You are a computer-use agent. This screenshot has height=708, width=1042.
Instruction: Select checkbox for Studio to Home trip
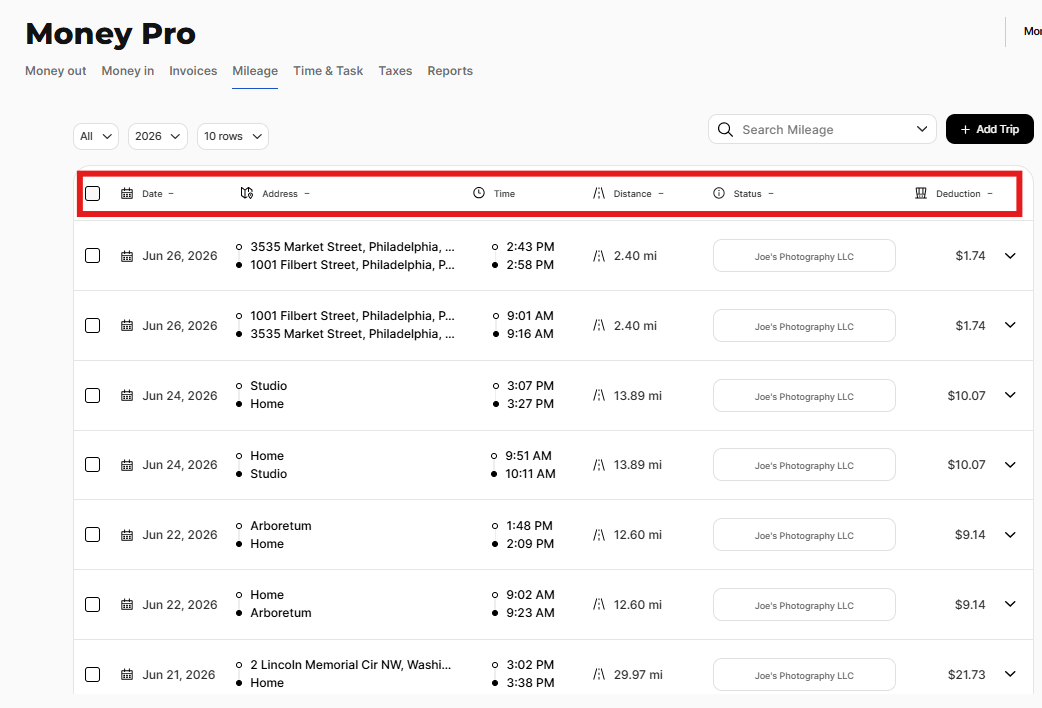click(x=92, y=396)
